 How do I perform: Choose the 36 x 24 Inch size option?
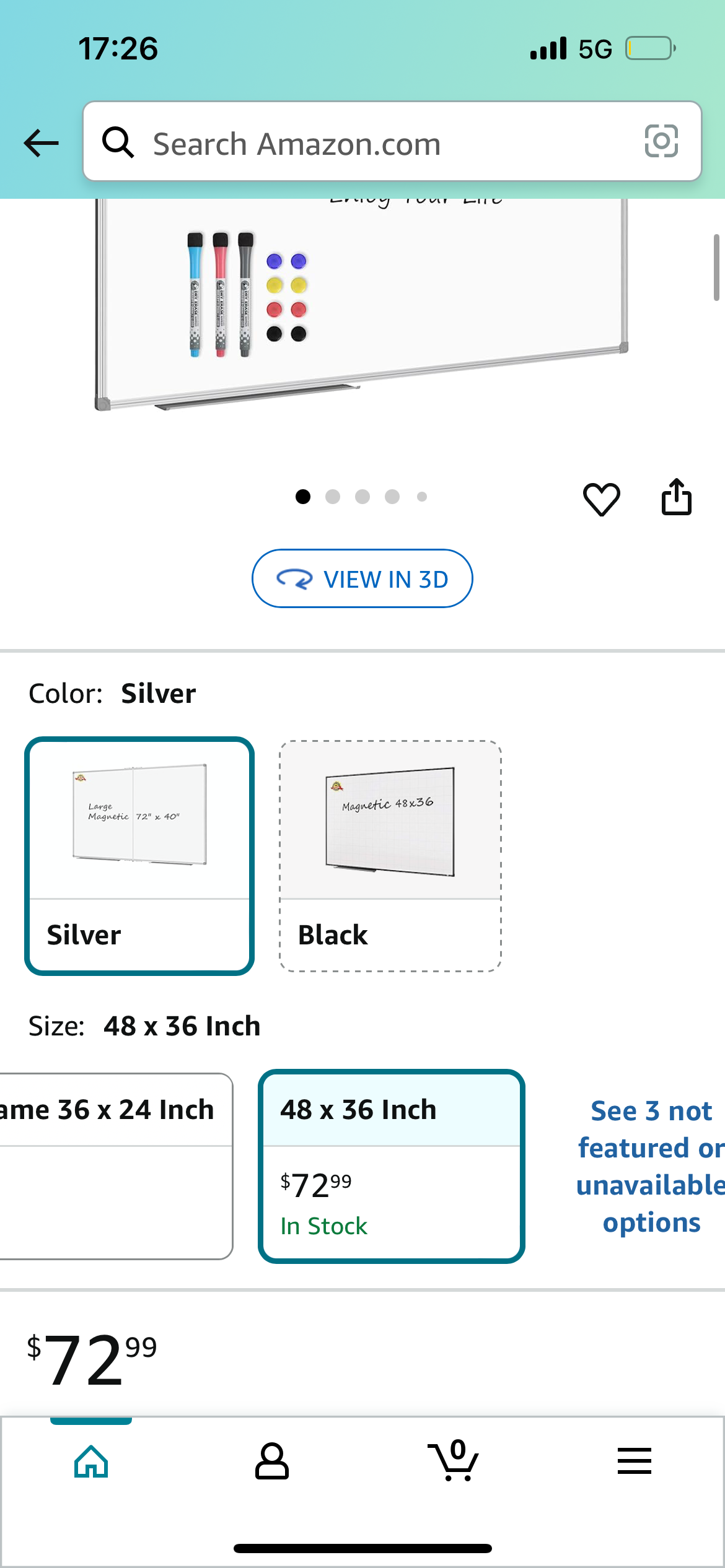pos(112,1164)
